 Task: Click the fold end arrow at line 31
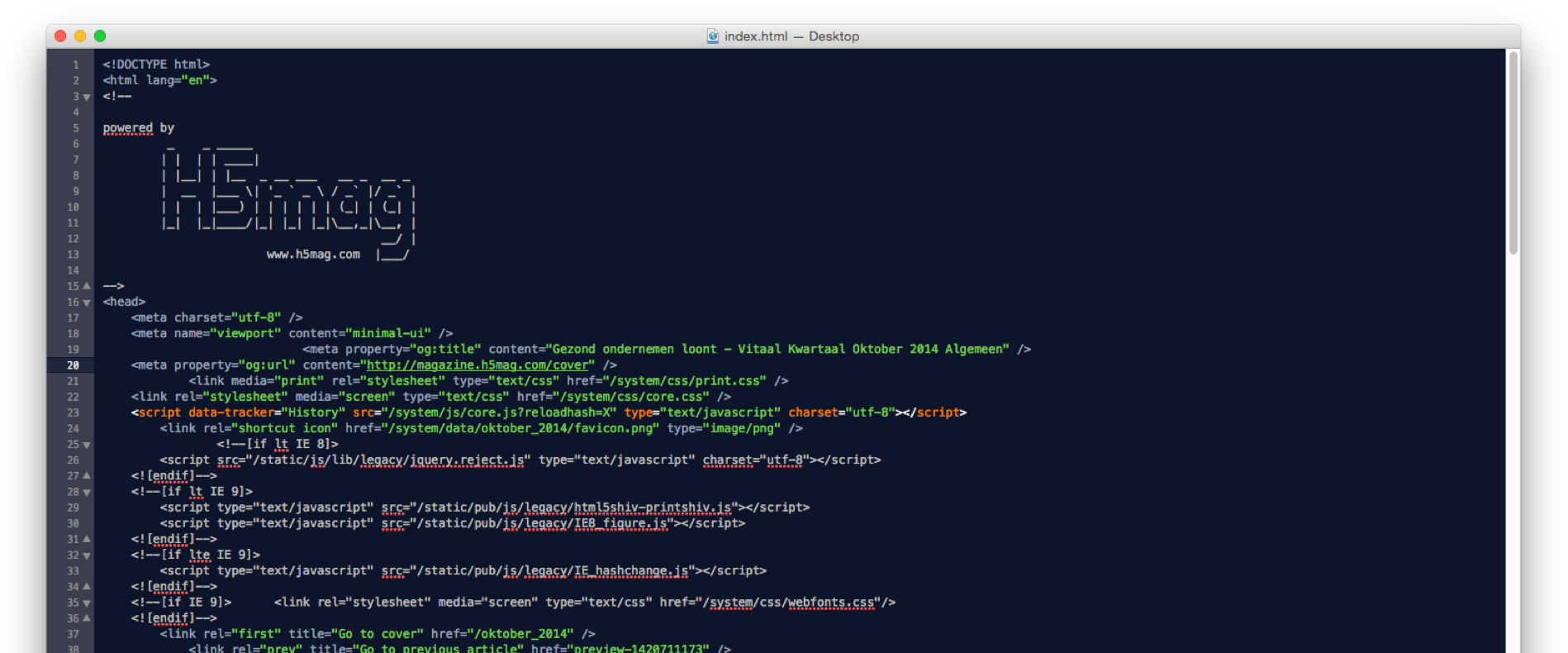click(87, 539)
